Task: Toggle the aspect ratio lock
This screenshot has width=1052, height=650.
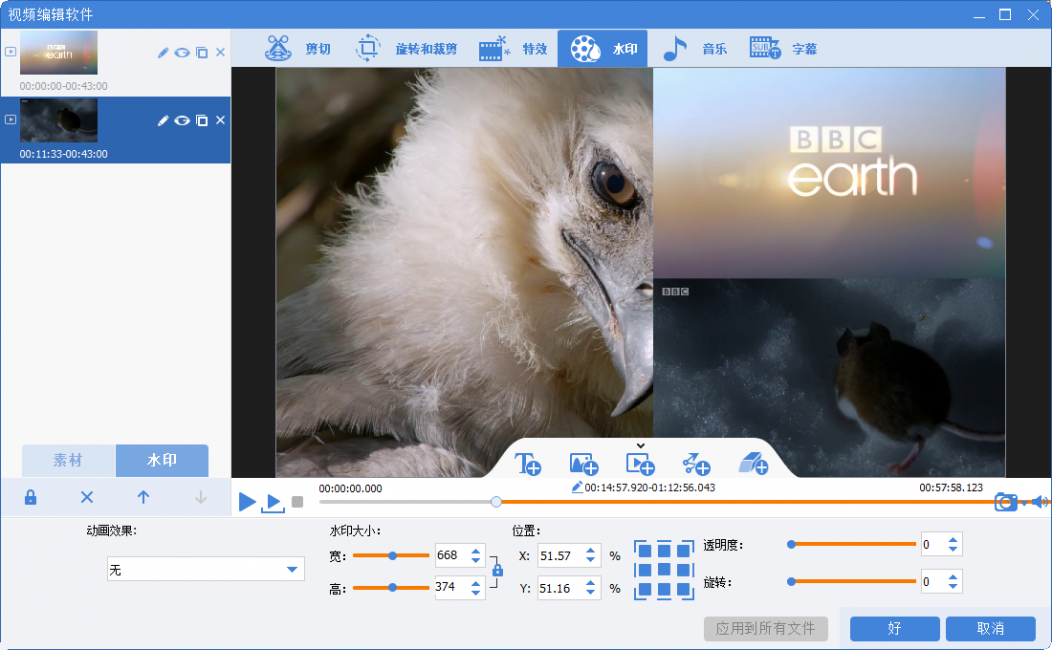Action: coord(497,570)
